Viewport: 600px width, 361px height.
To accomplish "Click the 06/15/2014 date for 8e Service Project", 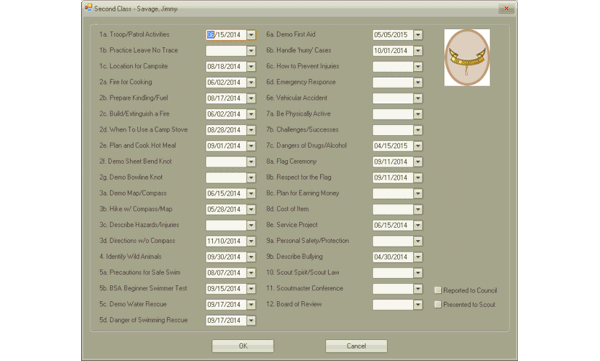I will pos(393,225).
